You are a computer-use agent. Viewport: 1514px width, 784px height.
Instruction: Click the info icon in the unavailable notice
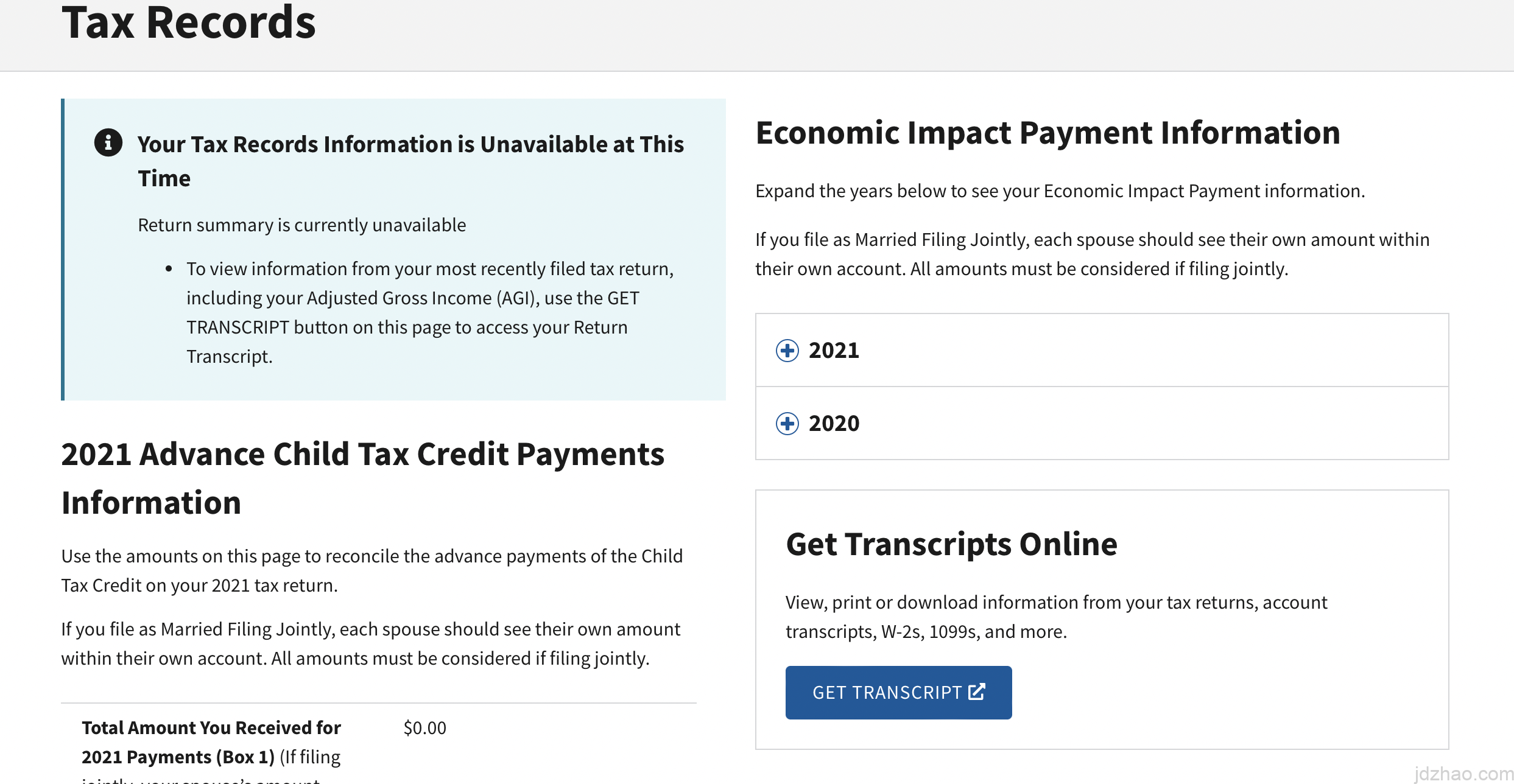[x=108, y=143]
